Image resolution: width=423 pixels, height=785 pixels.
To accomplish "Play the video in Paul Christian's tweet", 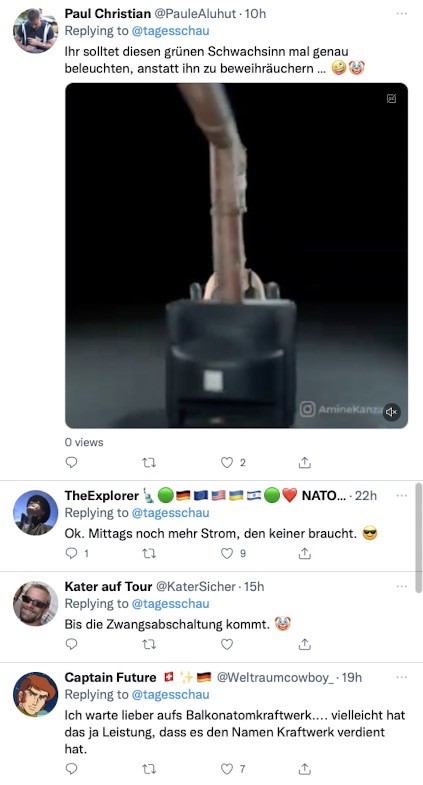I will [x=236, y=255].
